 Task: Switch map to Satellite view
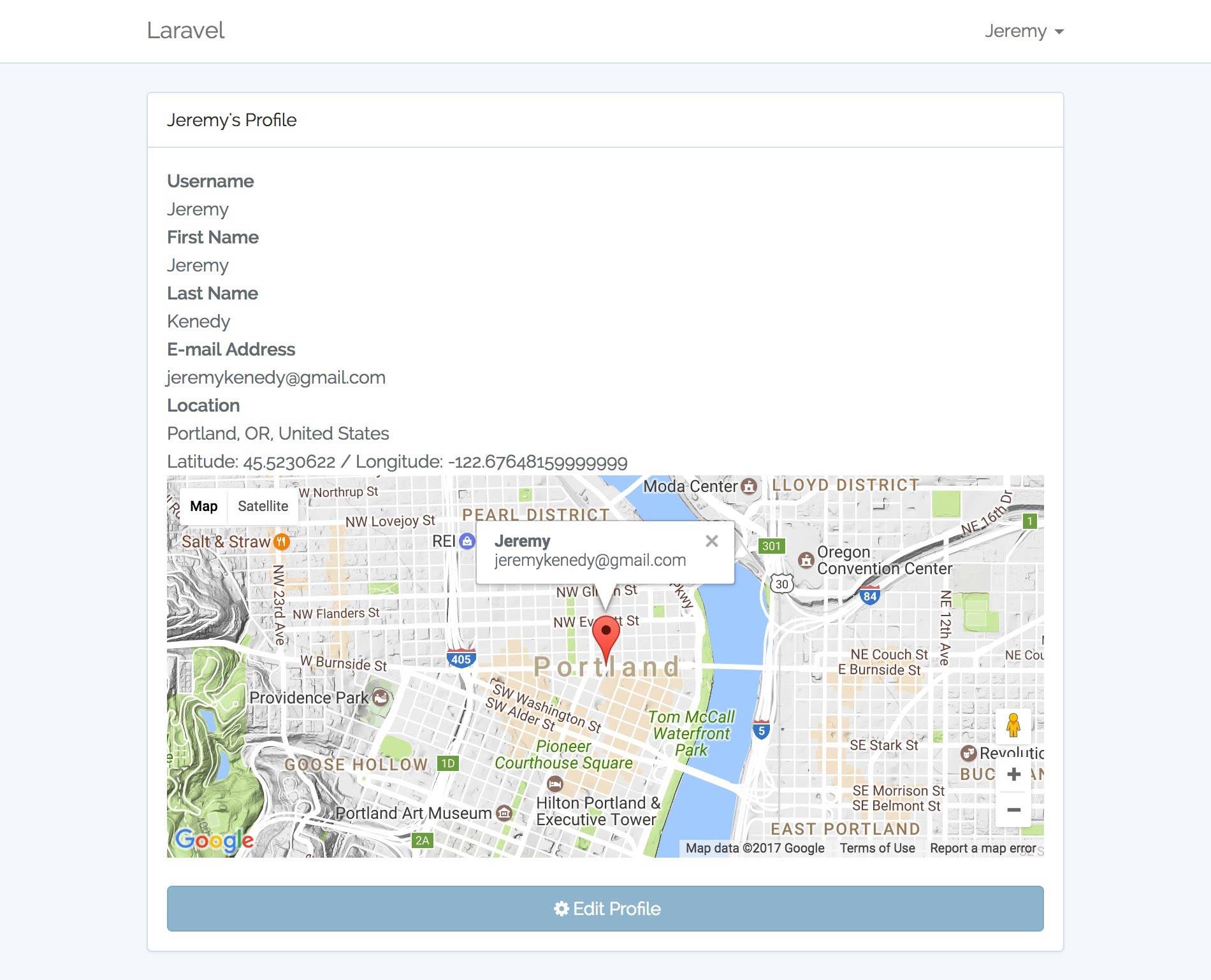tap(263, 506)
